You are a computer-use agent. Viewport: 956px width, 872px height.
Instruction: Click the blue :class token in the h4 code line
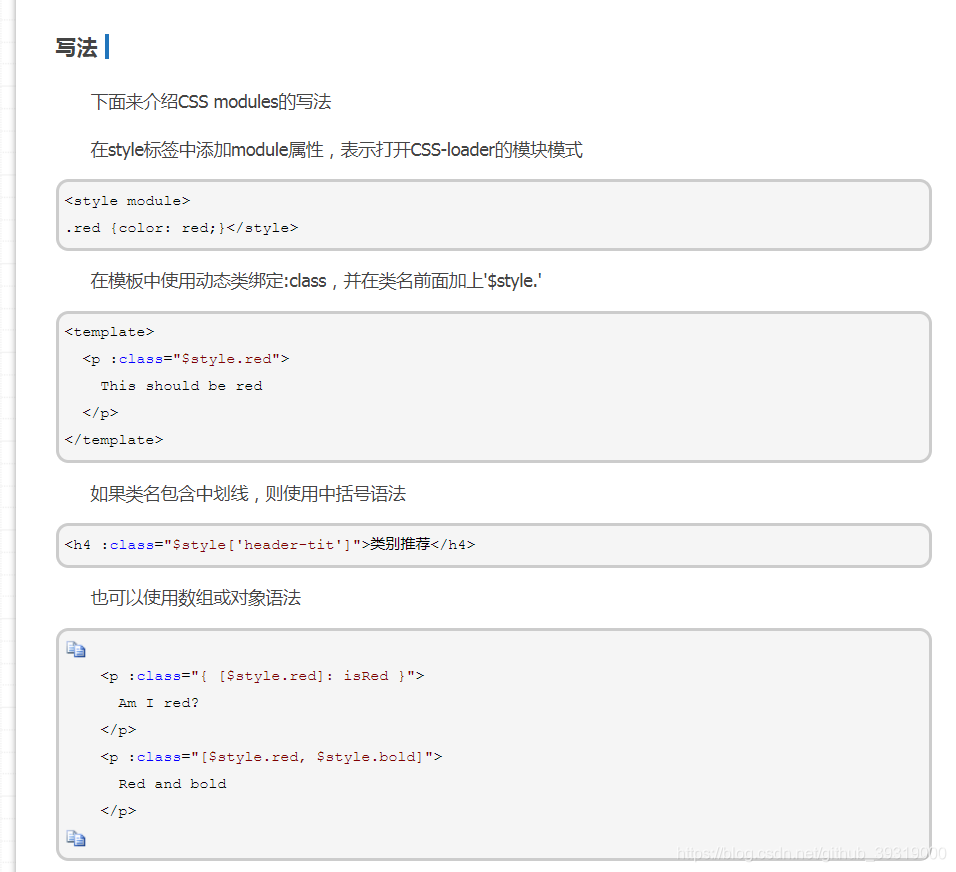coord(131,544)
